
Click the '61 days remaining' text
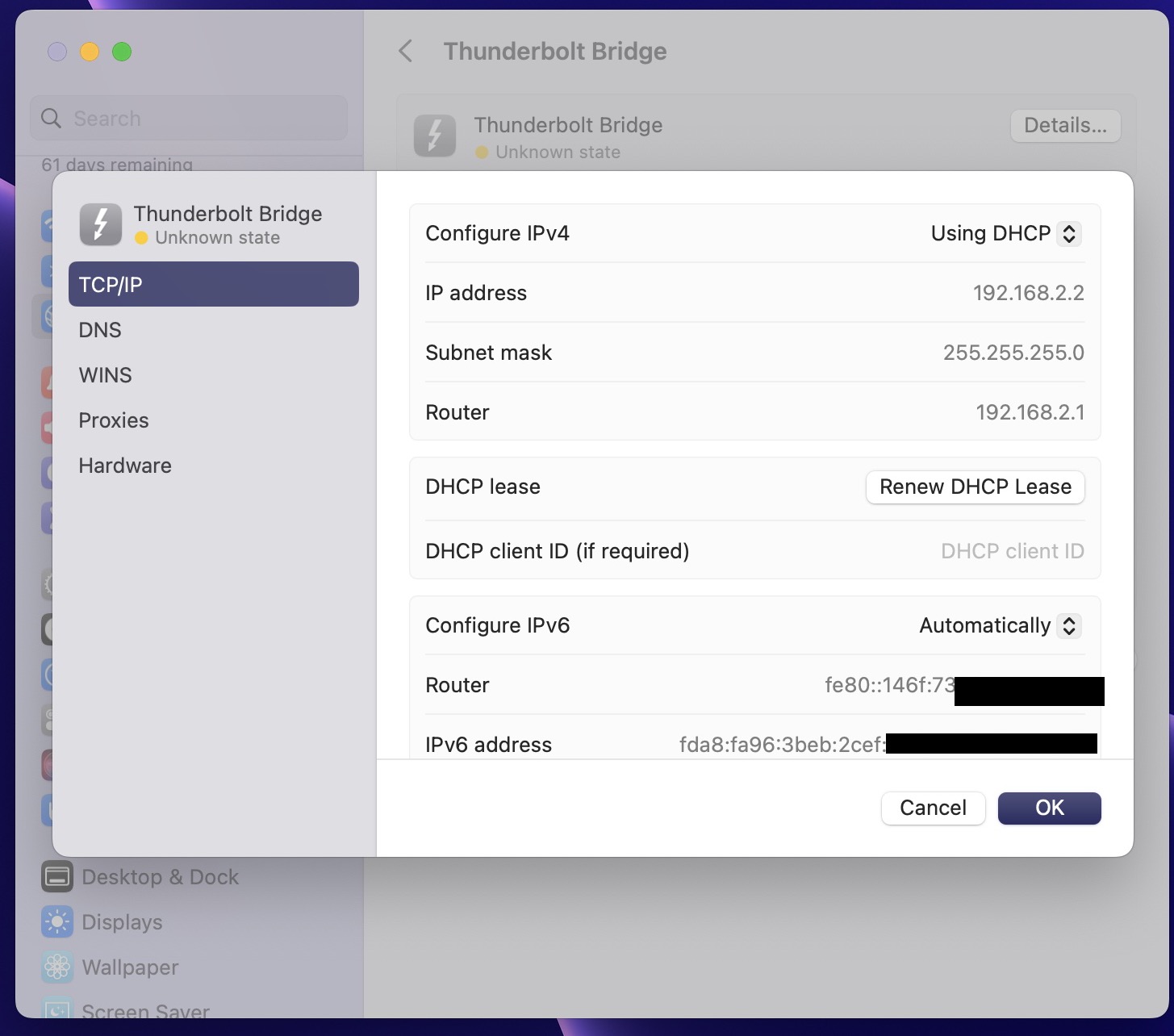click(x=117, y=165)
